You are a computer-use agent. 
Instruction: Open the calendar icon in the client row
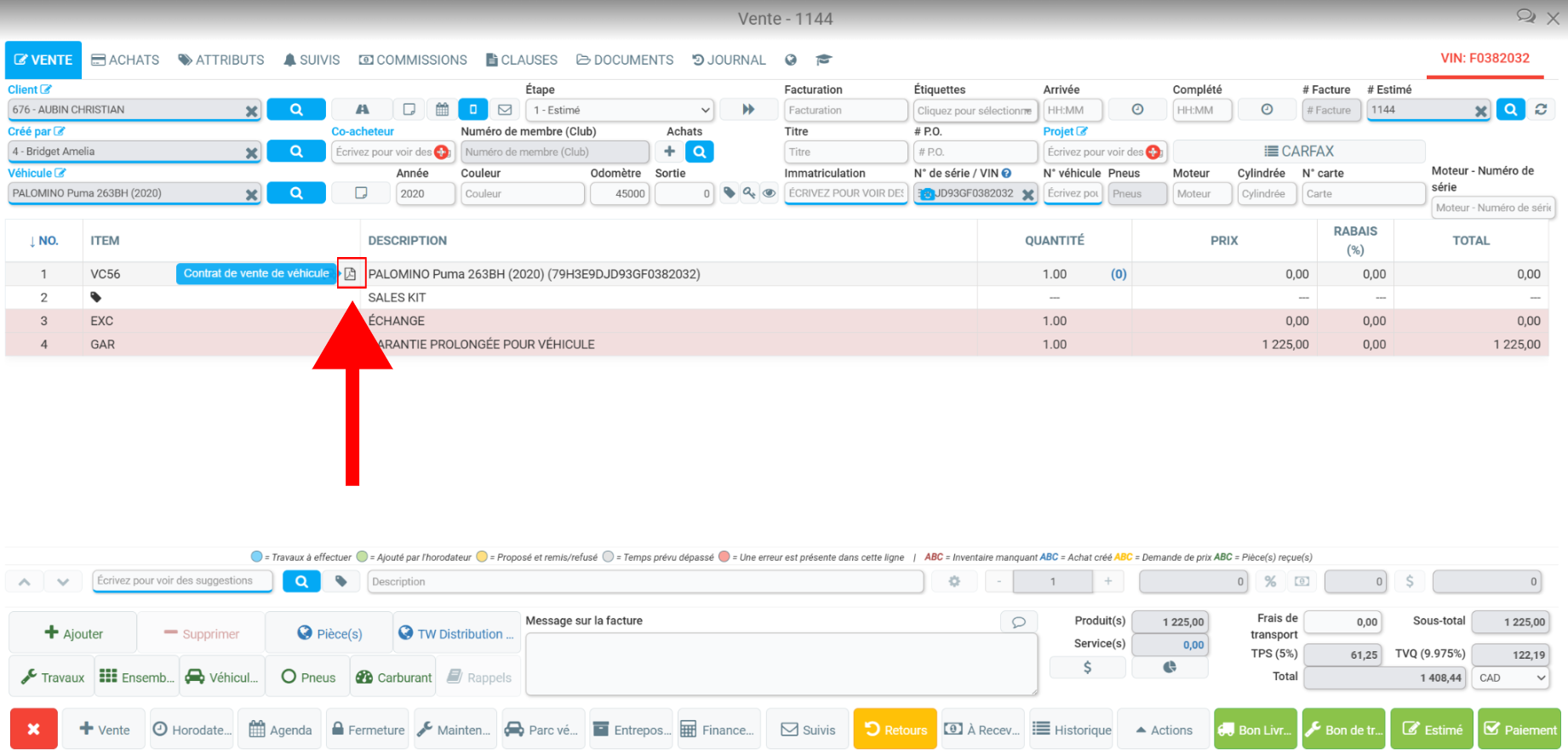(442, 110)
